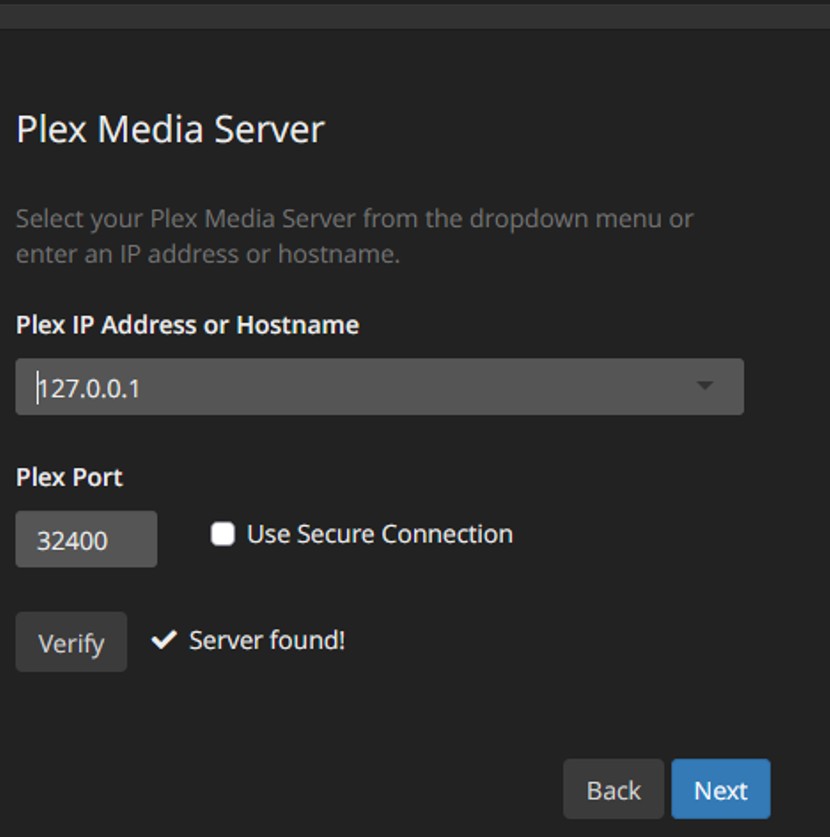
Task: Click the Server found checkmark icon
Action: [164, 639]
